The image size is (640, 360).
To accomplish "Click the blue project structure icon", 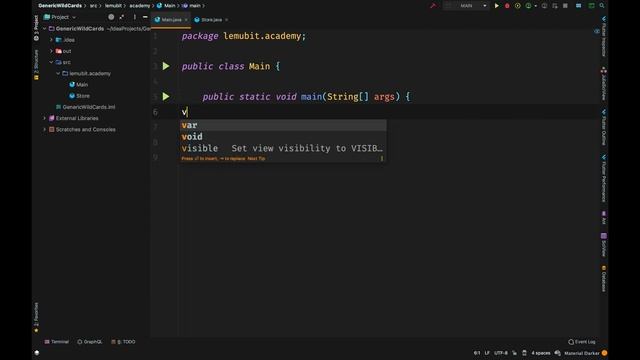I will 578,6.
